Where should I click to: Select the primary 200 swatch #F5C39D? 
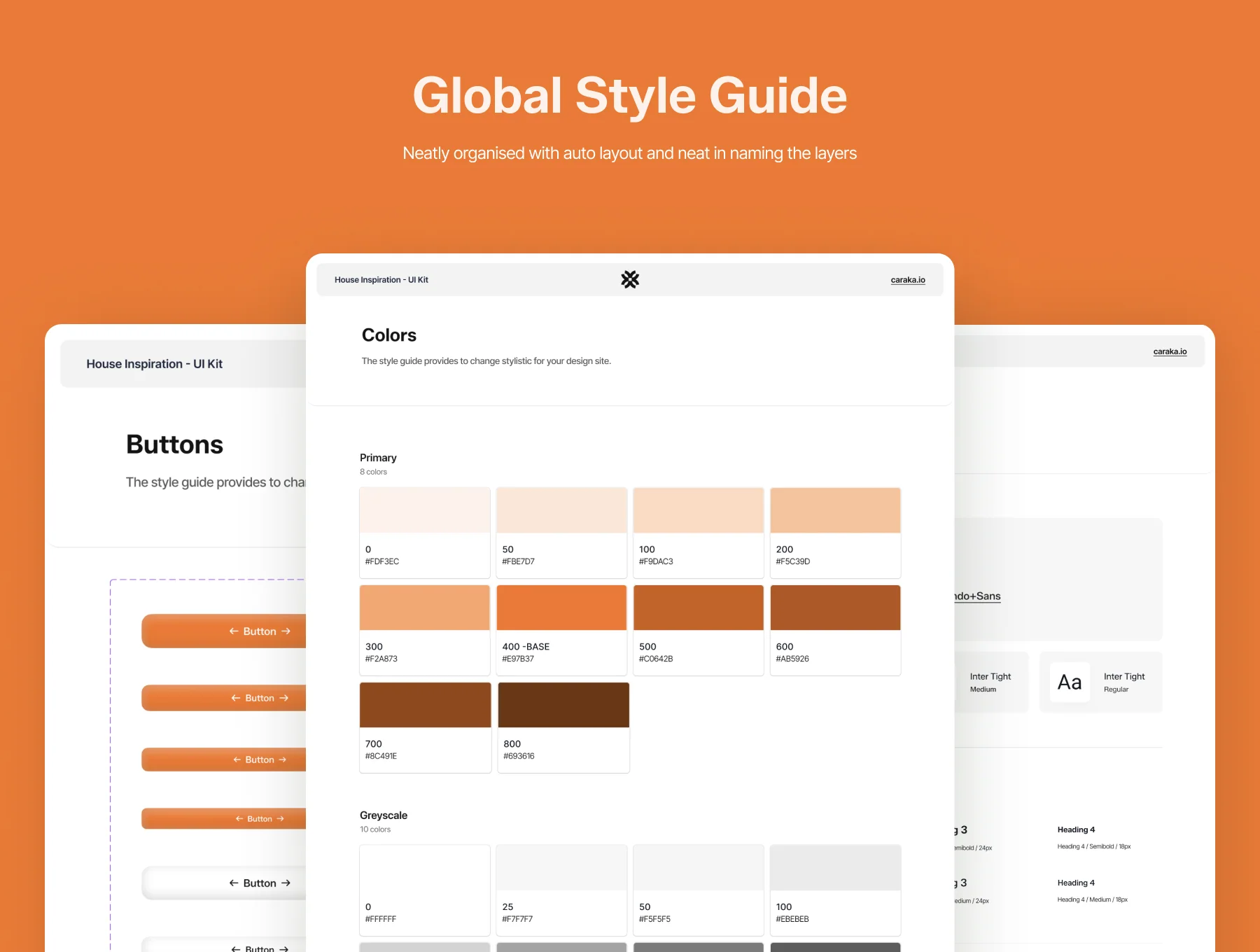(835, 533)
